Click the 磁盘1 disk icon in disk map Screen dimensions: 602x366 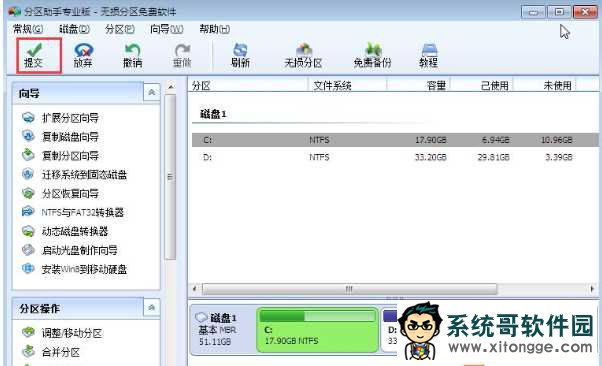point(201,318)
